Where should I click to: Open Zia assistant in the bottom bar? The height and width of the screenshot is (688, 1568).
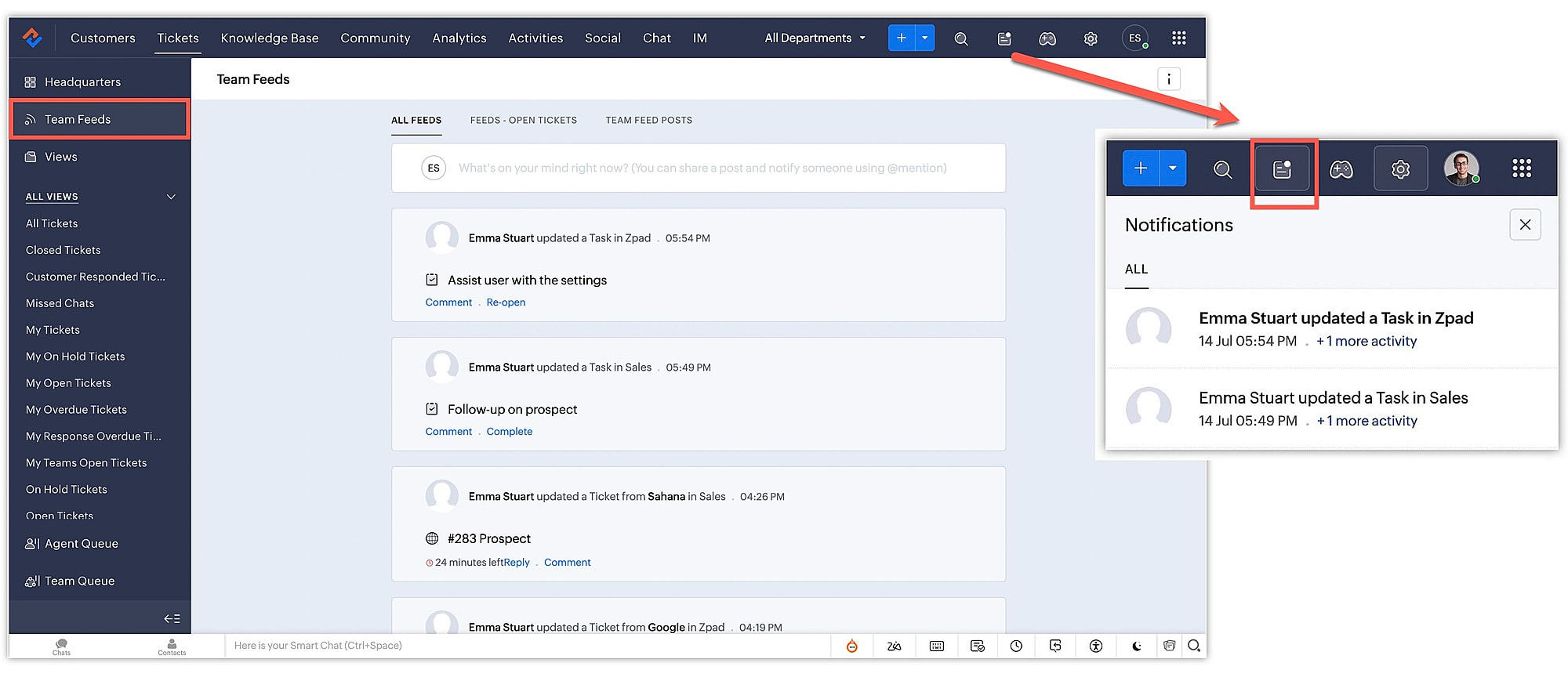point(894,646)
